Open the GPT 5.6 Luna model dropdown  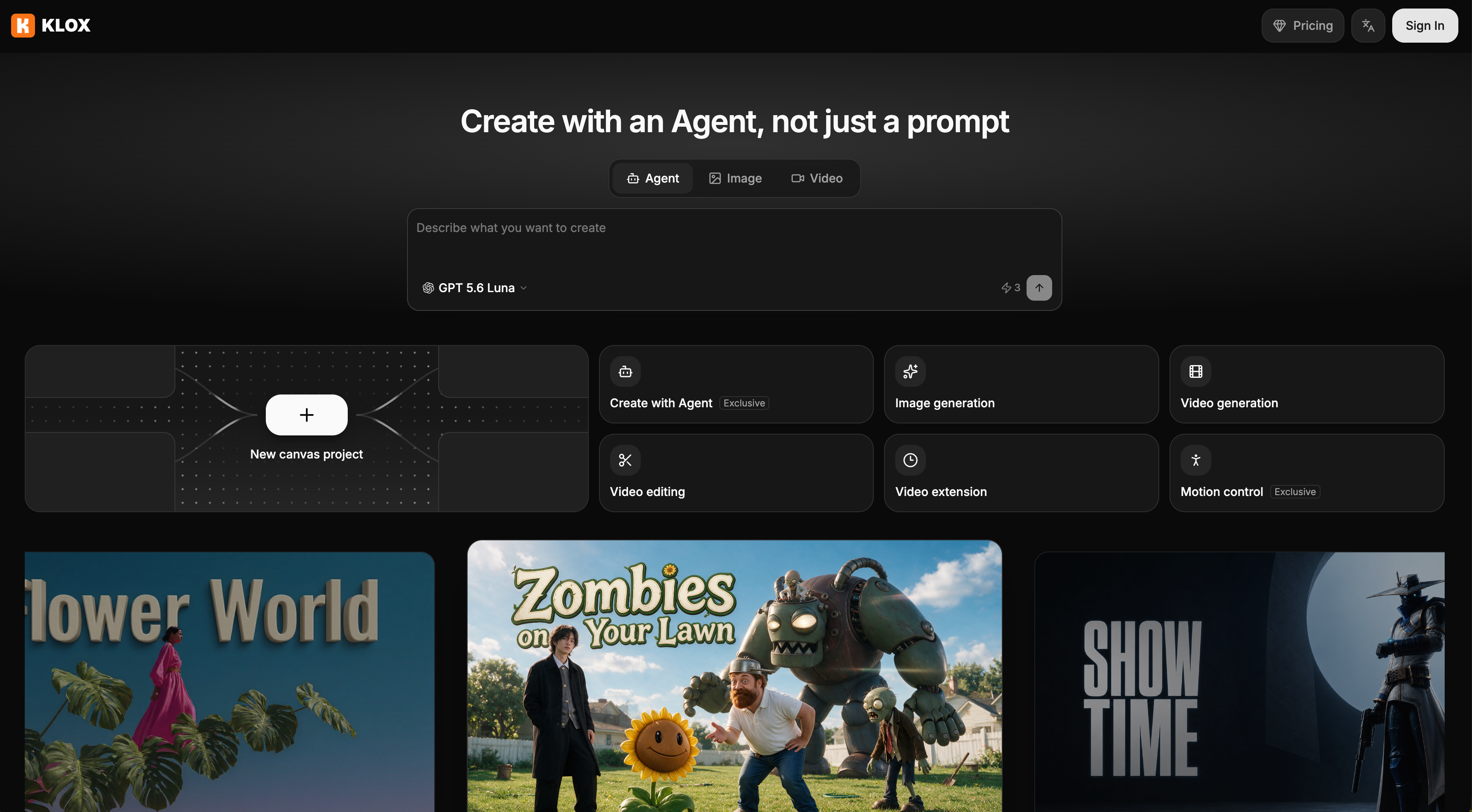pyautogui.click(x=474, y=288)
